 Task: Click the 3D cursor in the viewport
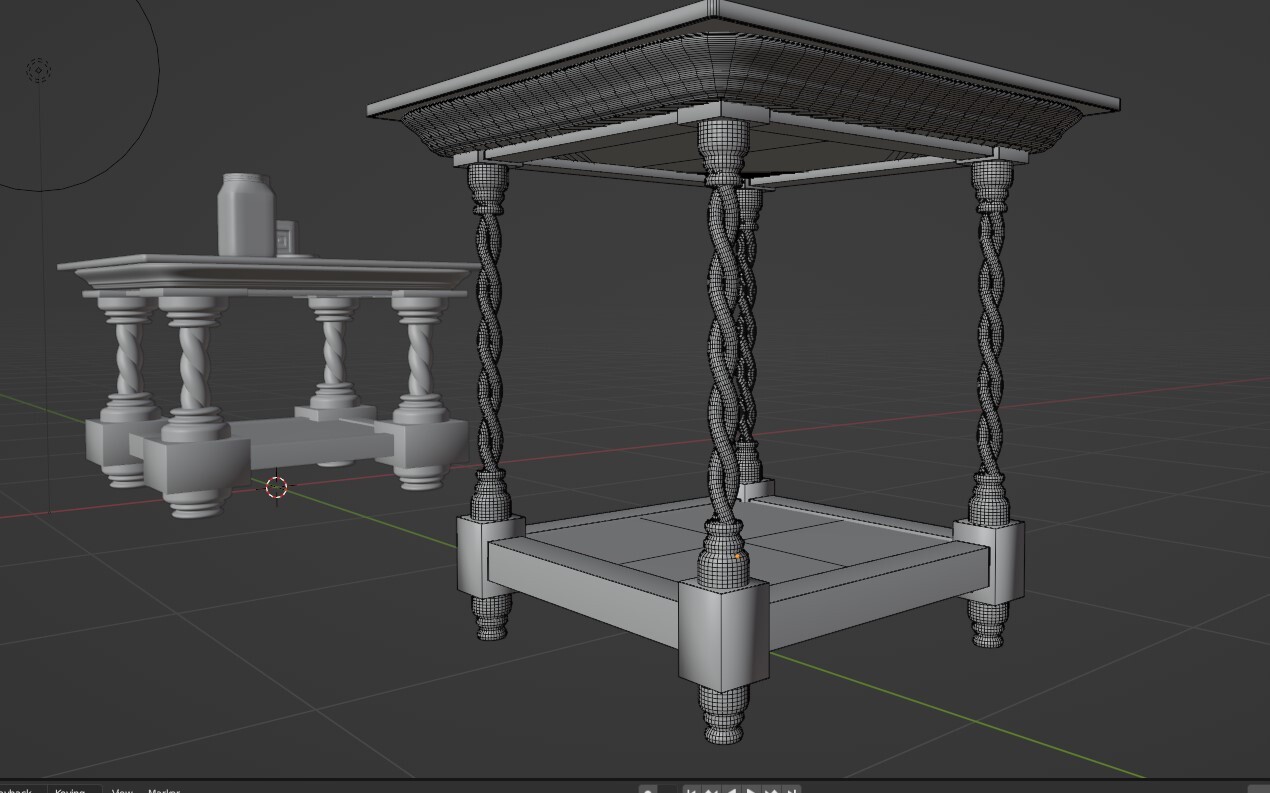(x=277, y=488)
